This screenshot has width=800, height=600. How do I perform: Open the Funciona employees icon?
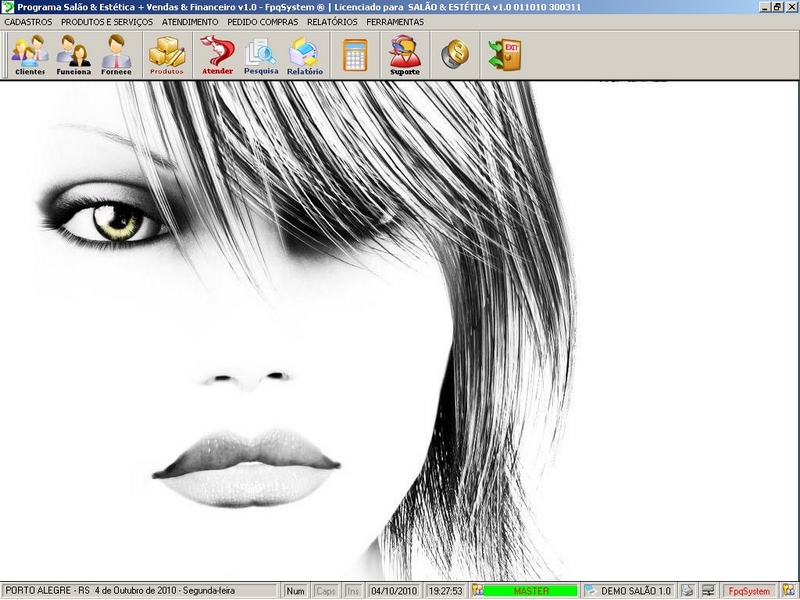(73, 55)
